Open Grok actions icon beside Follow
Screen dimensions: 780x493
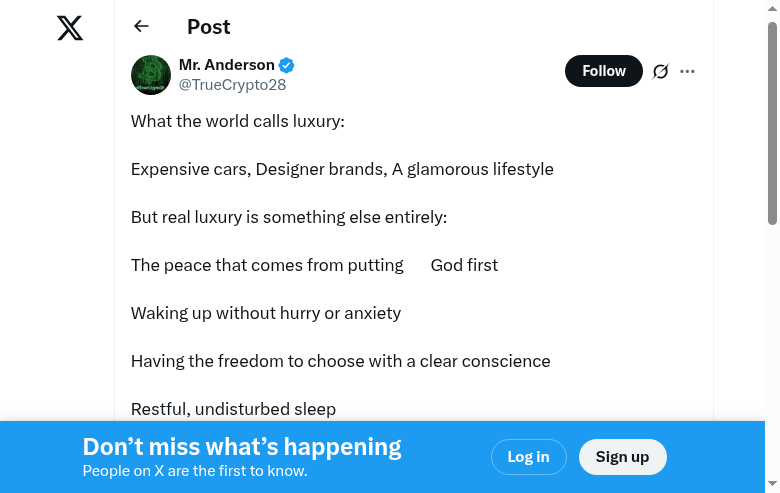(x=660, y=71)
